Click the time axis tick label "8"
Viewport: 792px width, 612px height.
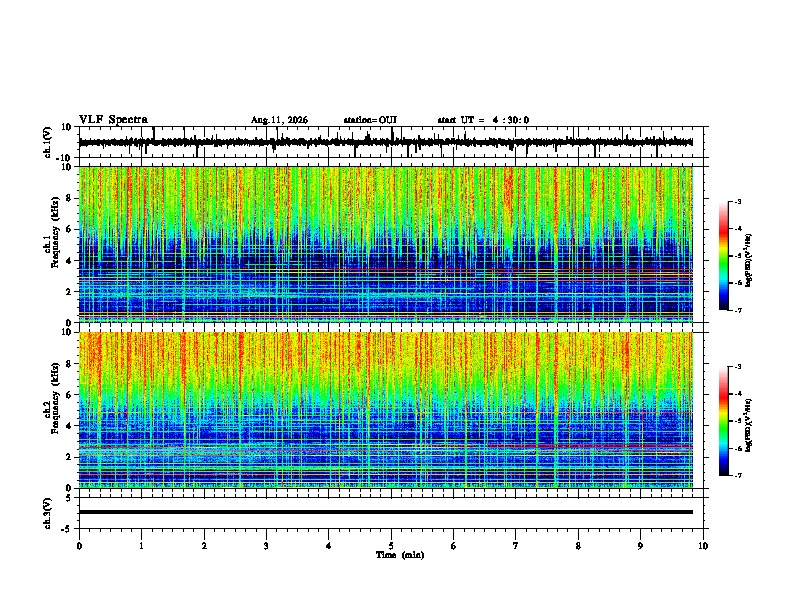click(578, 546)
